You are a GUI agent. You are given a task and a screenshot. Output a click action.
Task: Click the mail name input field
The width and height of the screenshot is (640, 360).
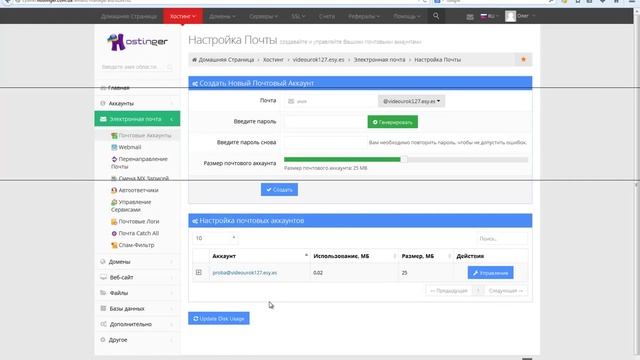(331, 101)
